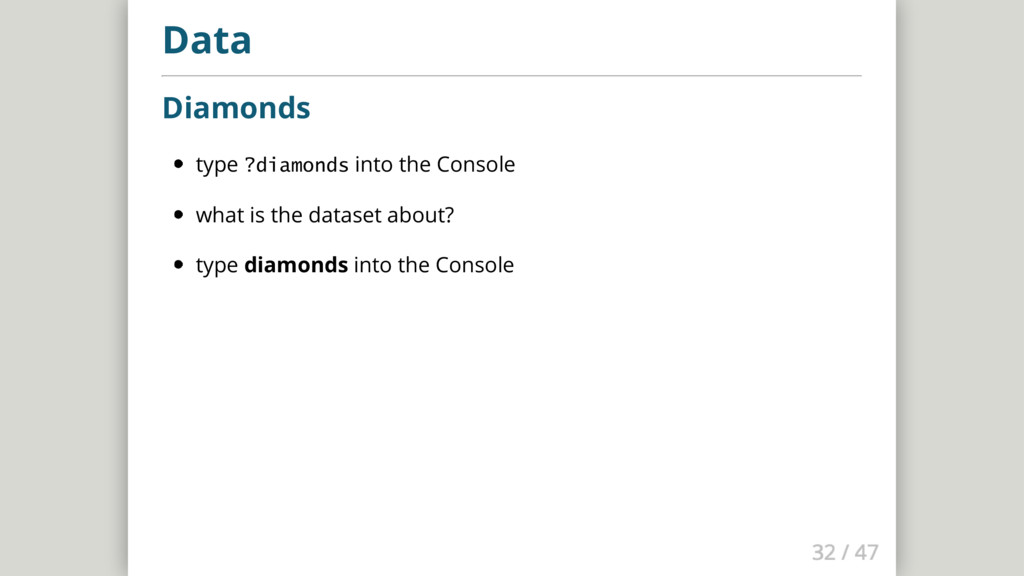This screenshot has height=576, width=1024.
Task: Click the horizontal rule under the title
Action: point(511,76)
